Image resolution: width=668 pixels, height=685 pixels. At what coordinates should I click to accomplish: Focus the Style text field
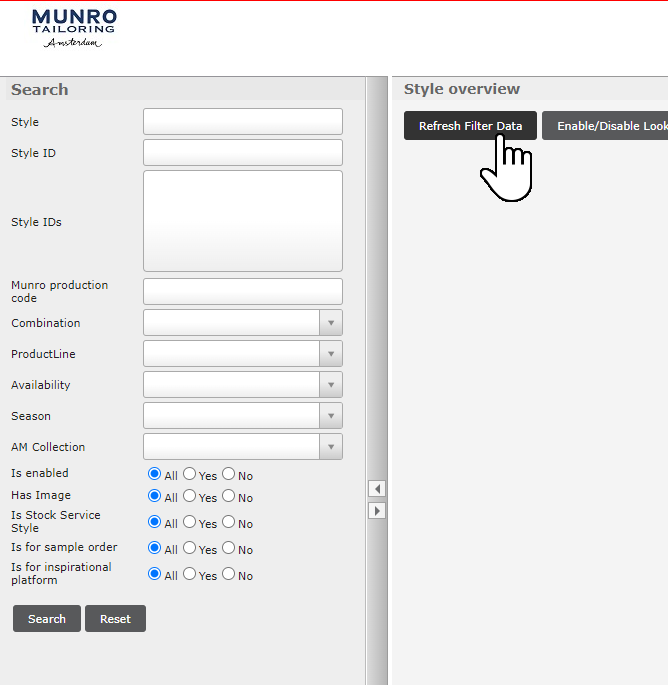point(243,122)
